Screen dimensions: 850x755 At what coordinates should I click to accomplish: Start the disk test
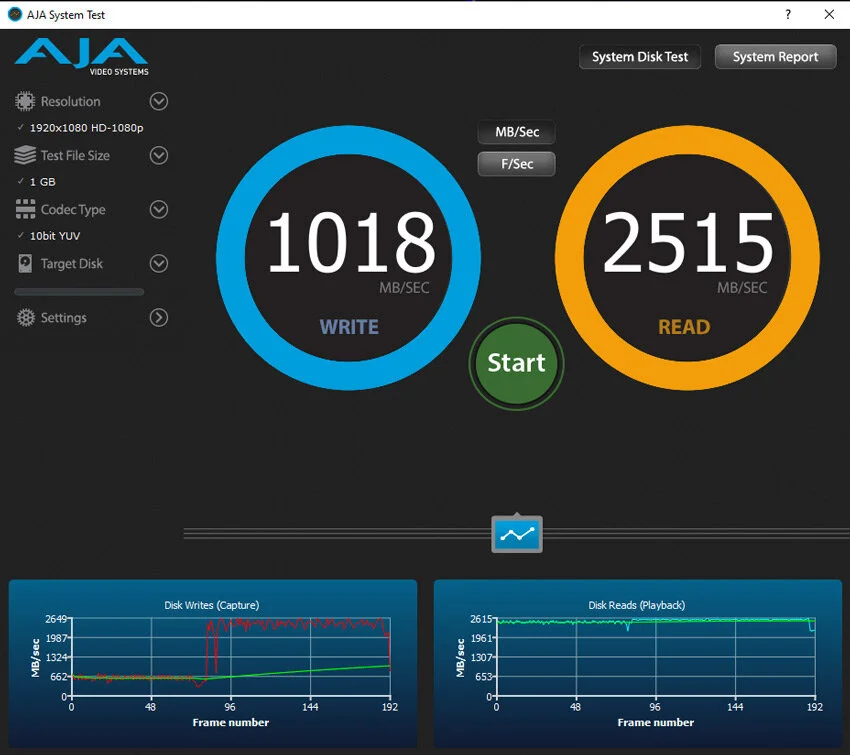point(516,363)
